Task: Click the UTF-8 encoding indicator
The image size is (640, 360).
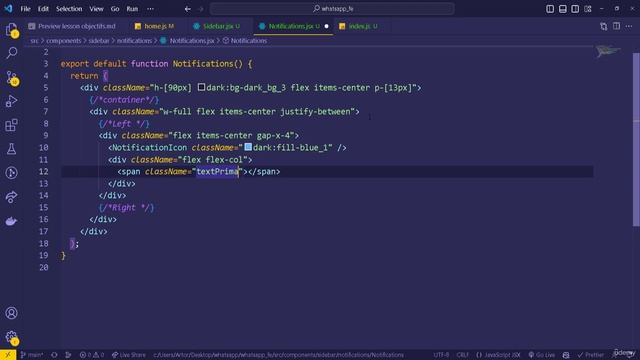Action: pyautogui.click(x=441, y=355)
